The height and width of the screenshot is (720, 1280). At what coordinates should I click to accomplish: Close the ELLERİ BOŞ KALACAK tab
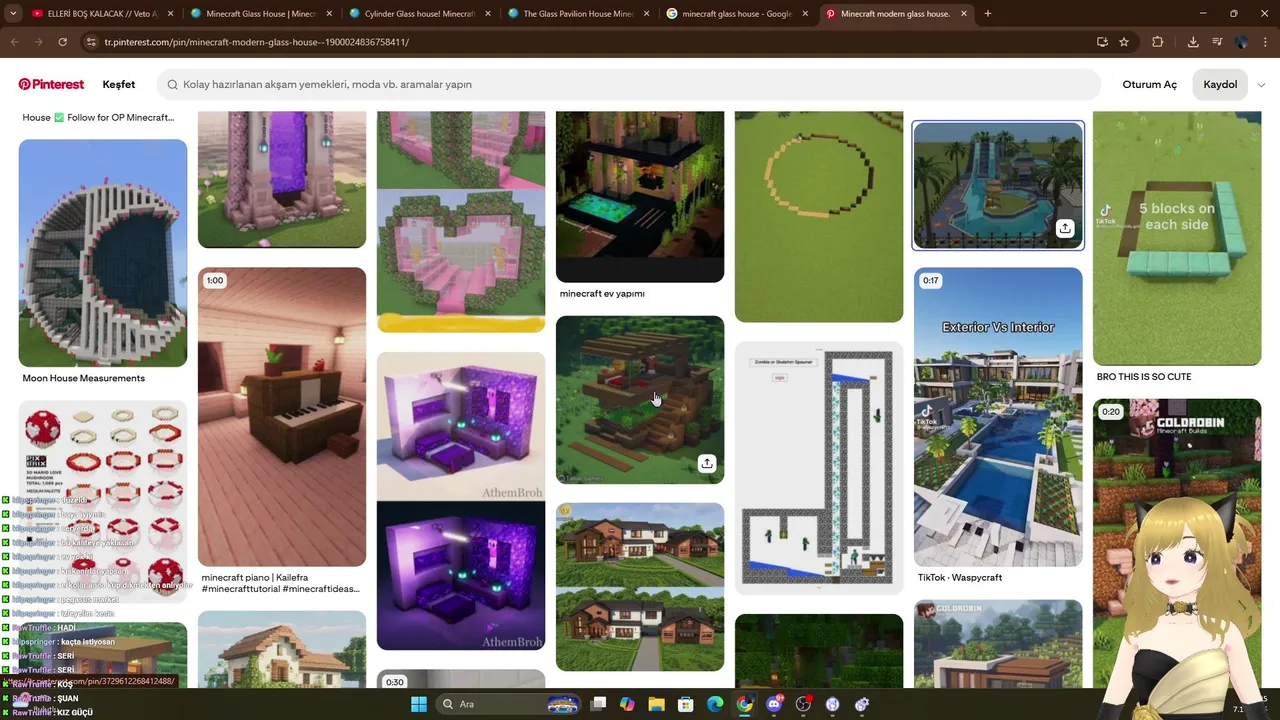coord(170,14)
